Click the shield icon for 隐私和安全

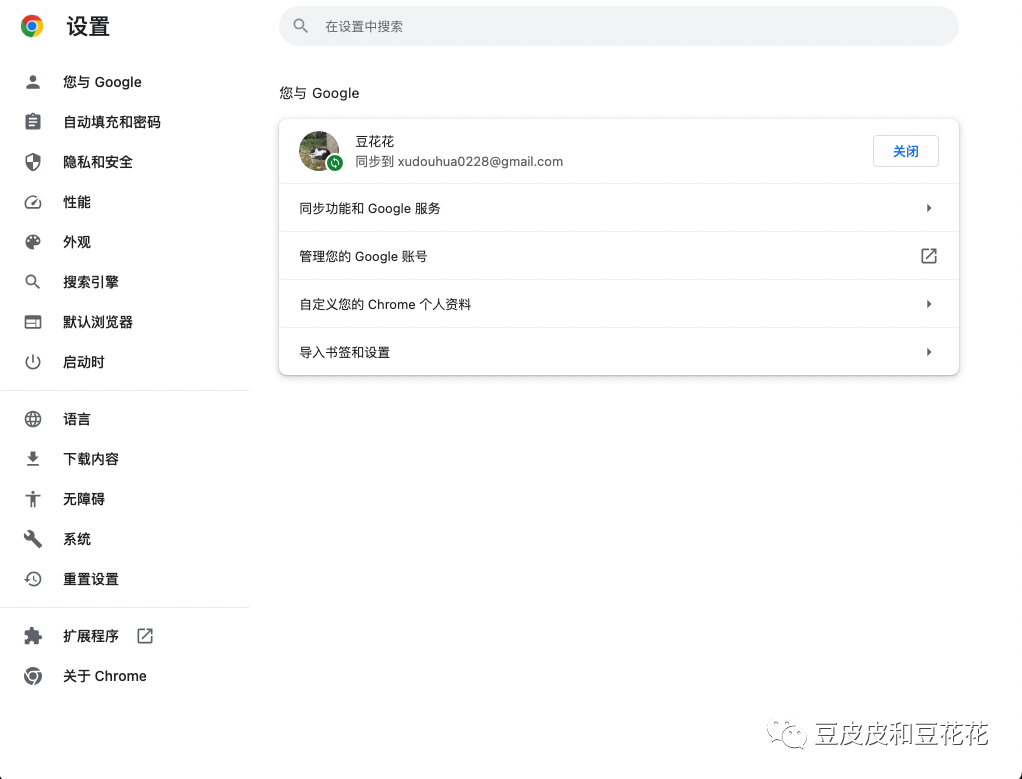point(33,162)
